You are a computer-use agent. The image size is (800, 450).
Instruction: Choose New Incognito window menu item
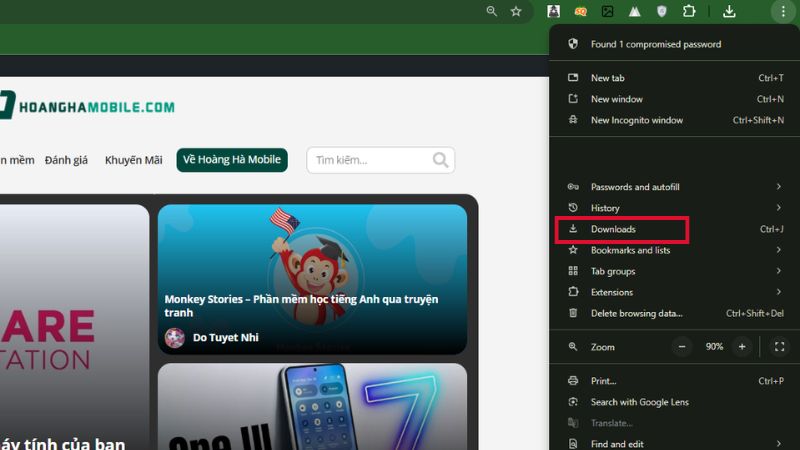(x=636, y=120)
